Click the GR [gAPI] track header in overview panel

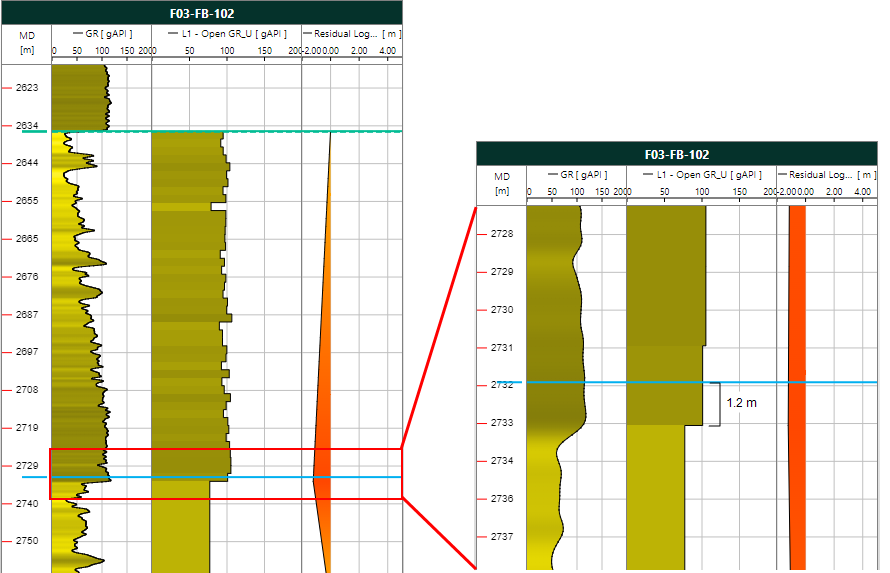(x=106, y=33)
